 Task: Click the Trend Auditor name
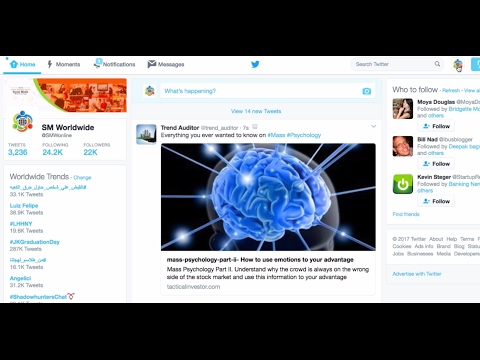[180, 128]
